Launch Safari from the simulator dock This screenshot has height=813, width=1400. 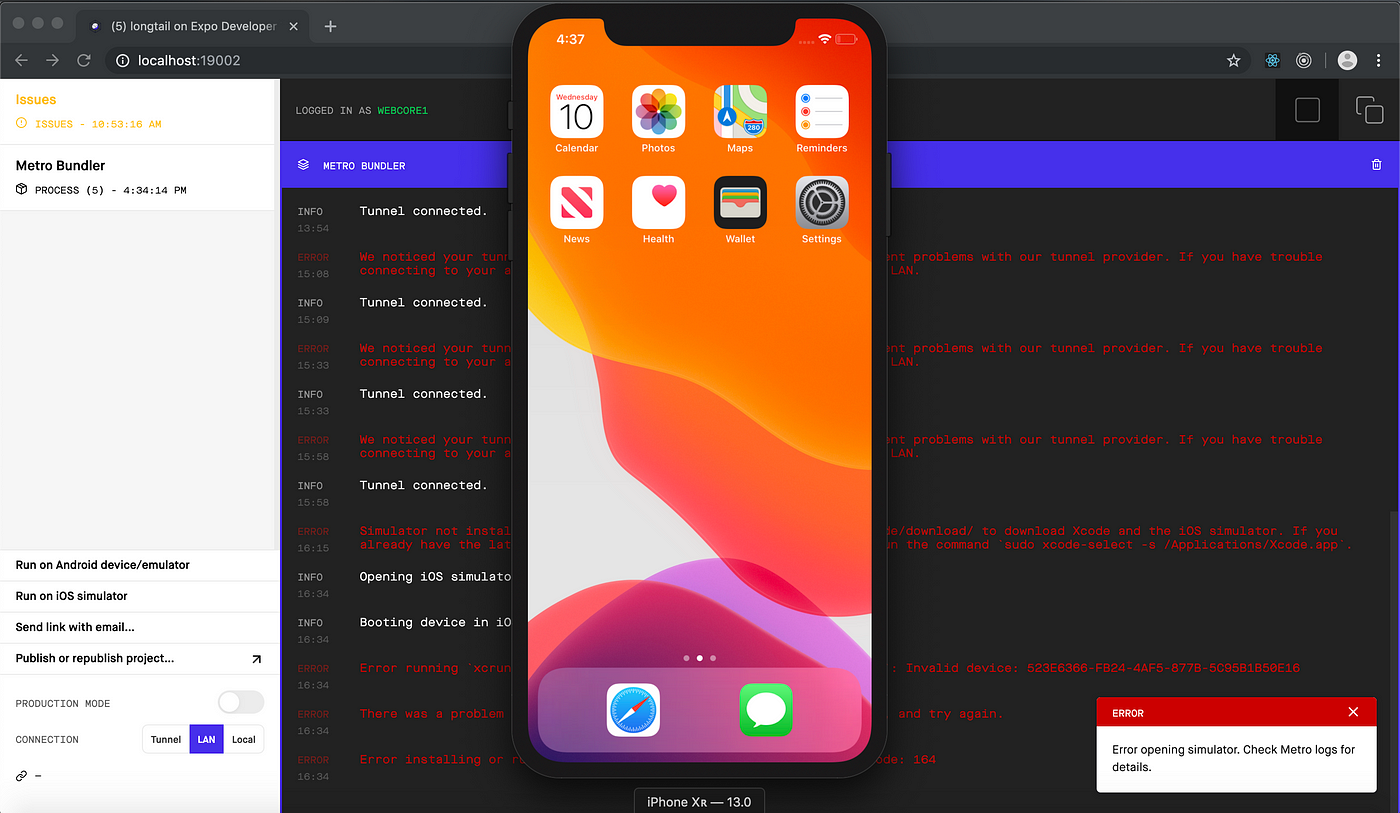[x=633, y=710]
